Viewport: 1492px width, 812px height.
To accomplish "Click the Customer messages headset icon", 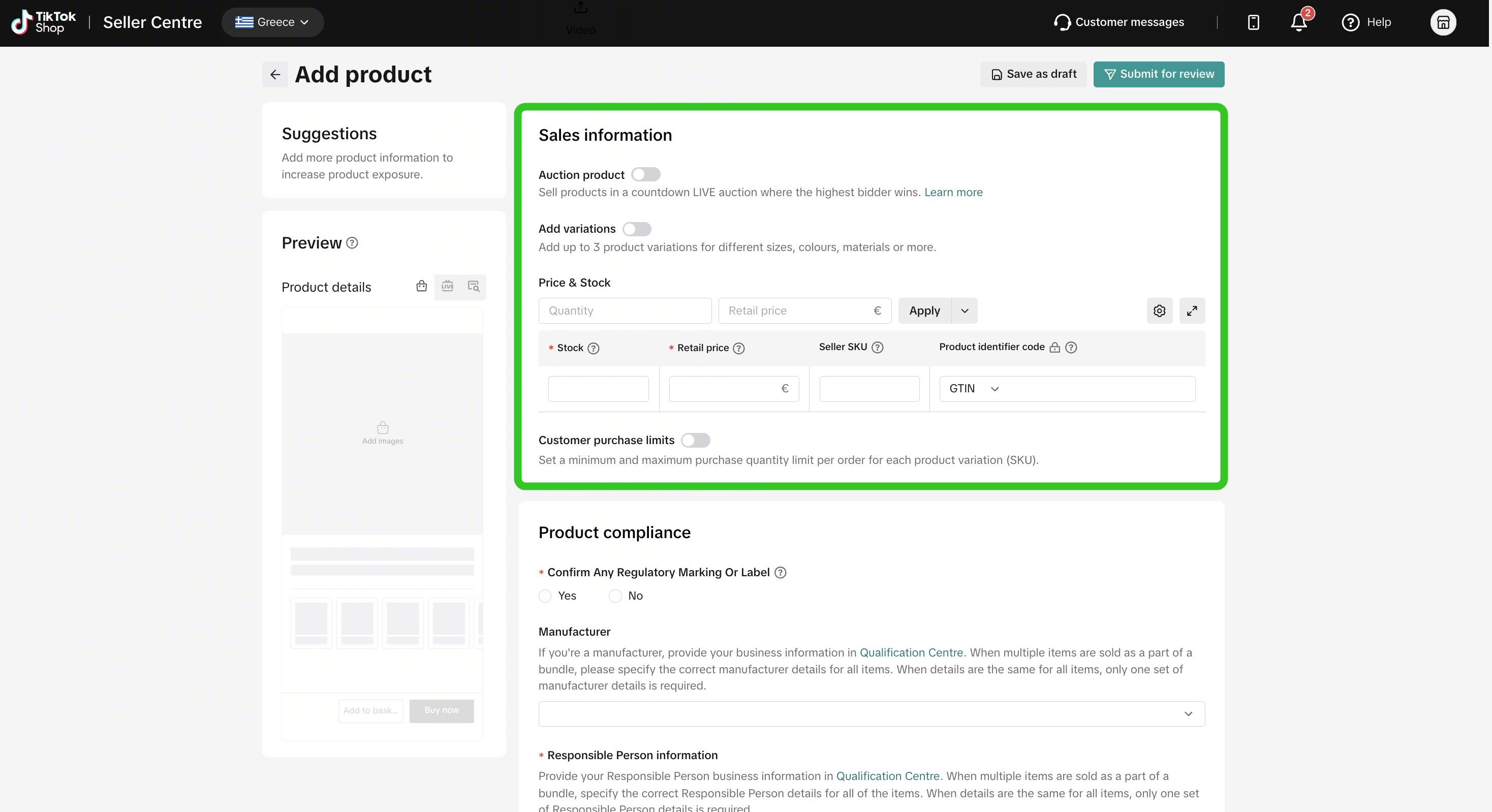I will [x=1062, y=22].
